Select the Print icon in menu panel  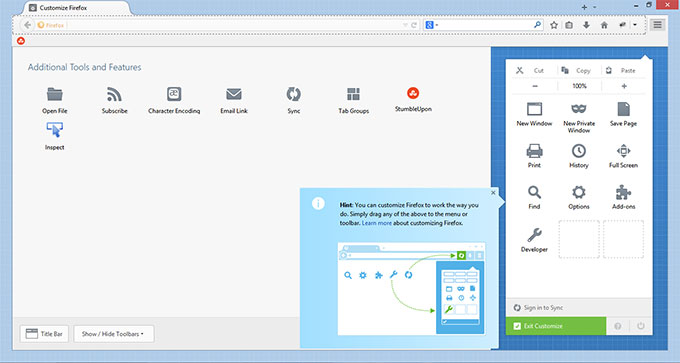[x=534, y=151]
